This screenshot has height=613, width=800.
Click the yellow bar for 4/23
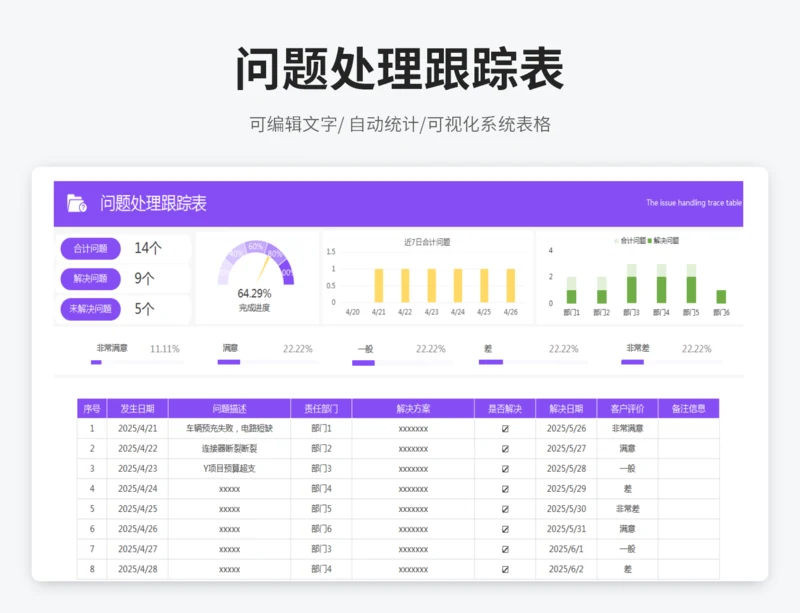[432, 286]
